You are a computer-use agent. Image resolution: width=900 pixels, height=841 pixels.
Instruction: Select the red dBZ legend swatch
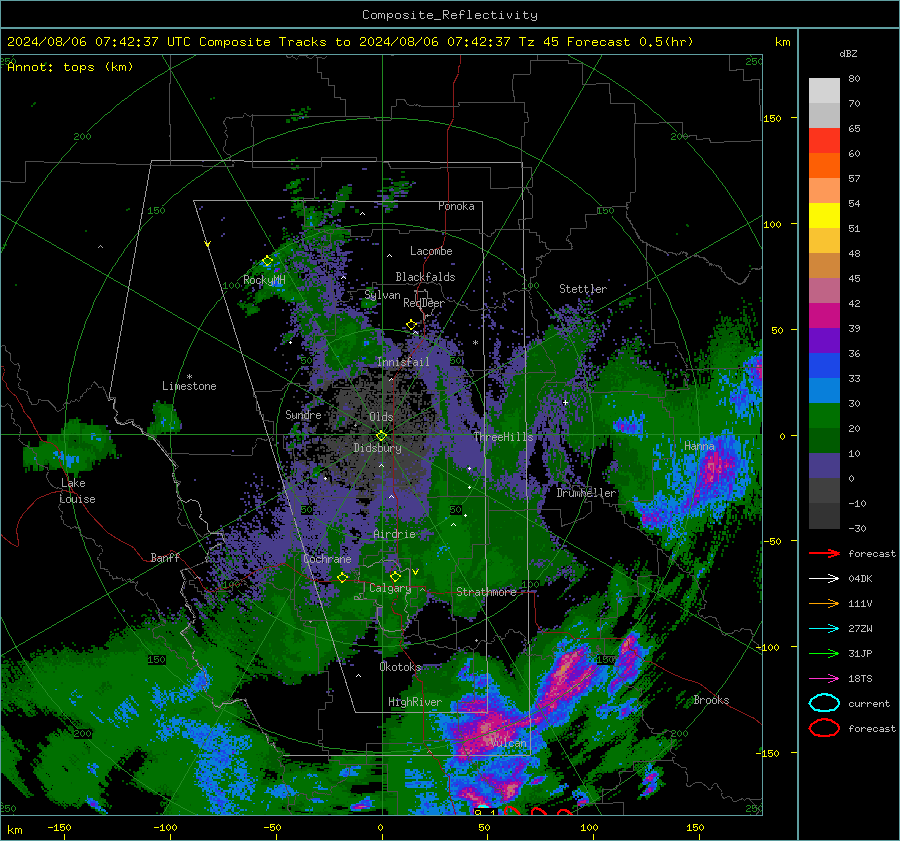coord(824,140)
